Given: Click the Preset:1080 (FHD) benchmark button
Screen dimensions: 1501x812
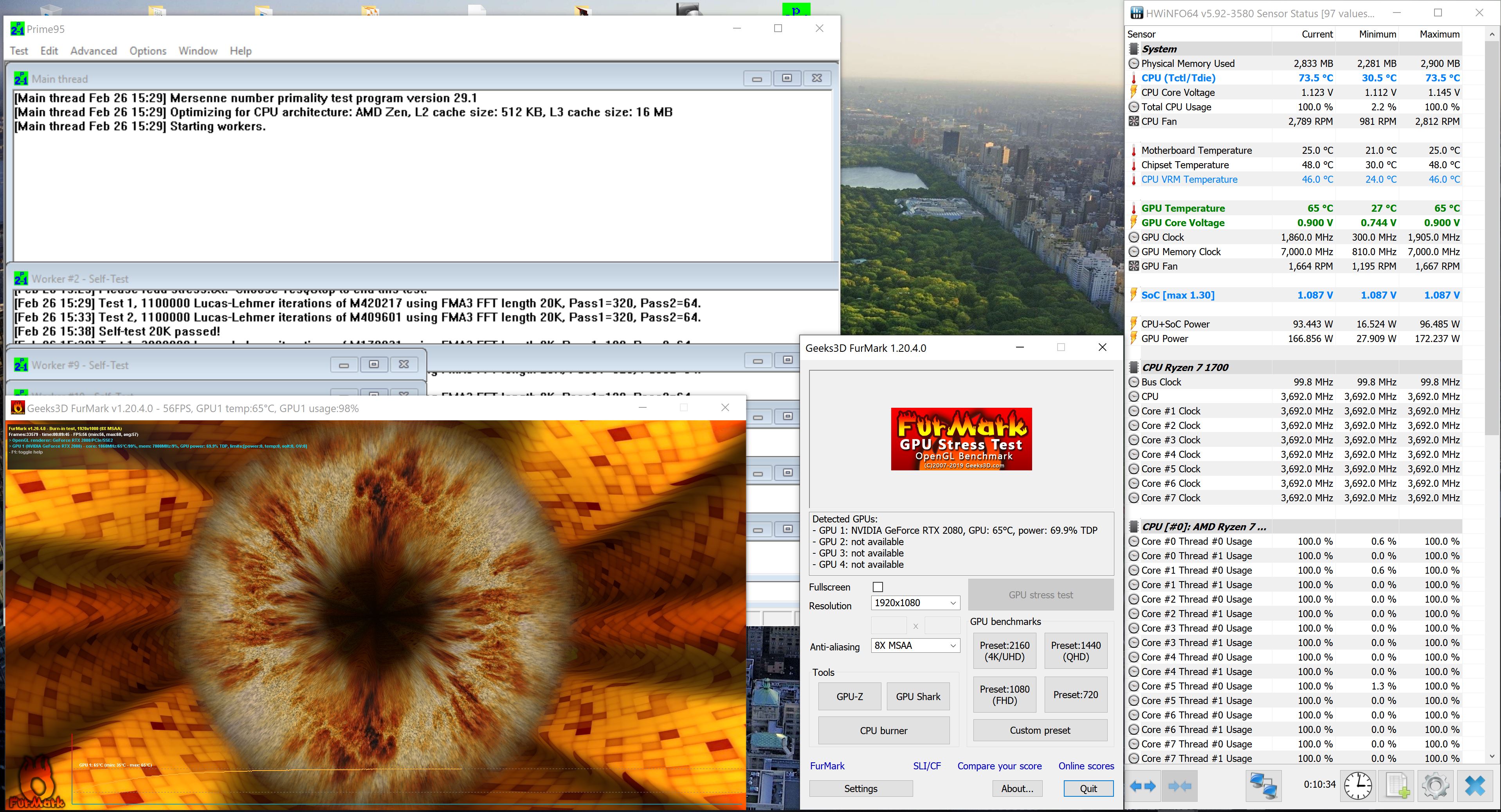Looking at the screenshot, I should [x=1005, y=694].
